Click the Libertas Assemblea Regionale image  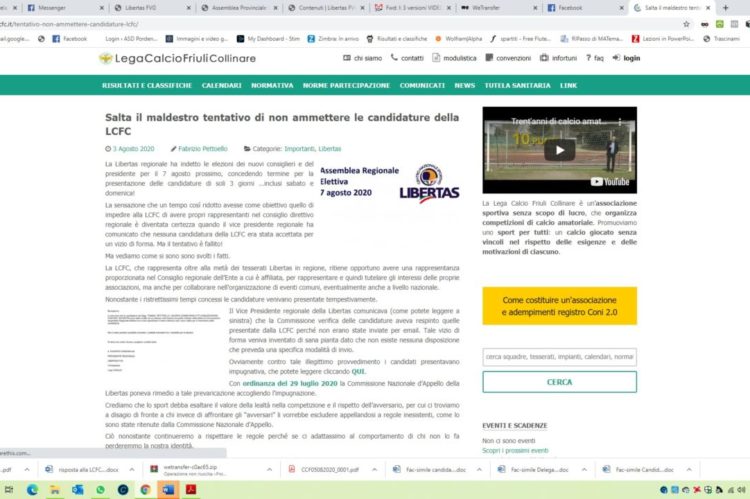pos(389,183)
